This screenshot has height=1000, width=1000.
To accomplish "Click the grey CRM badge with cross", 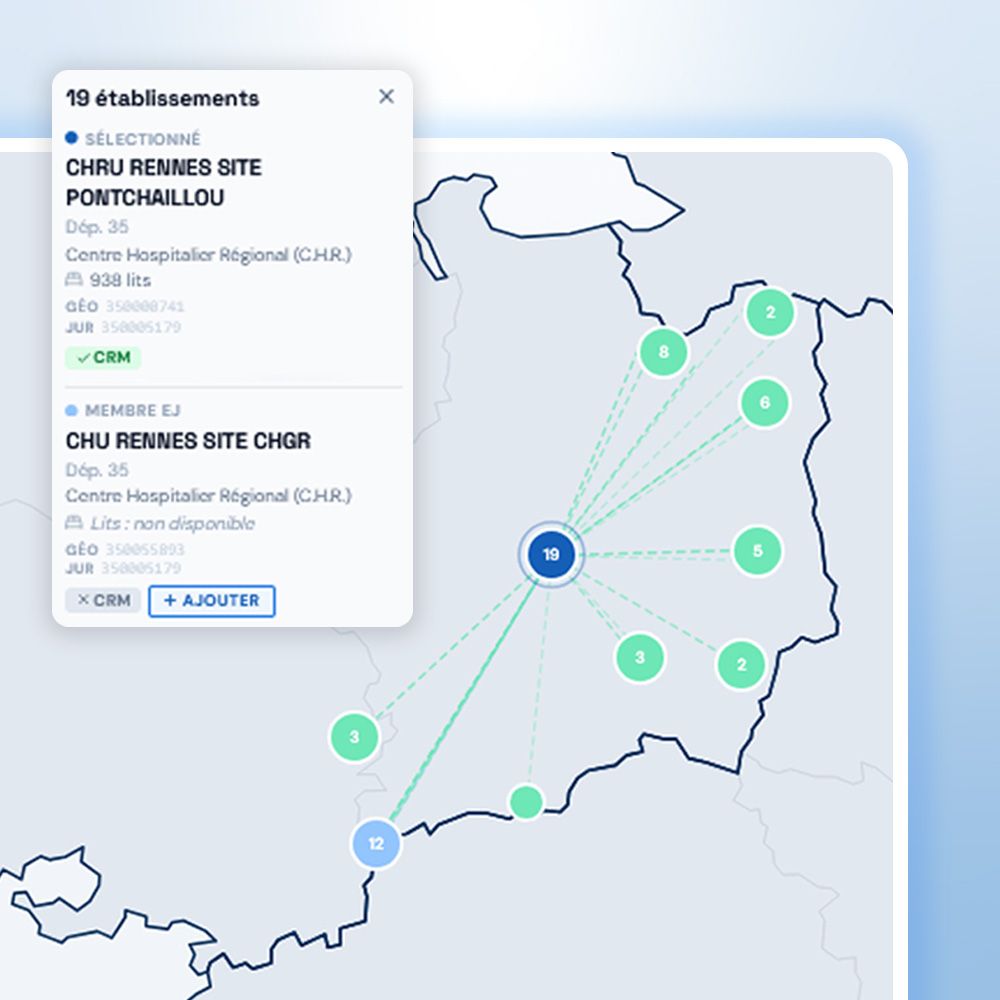I will (x=103, y=600).
